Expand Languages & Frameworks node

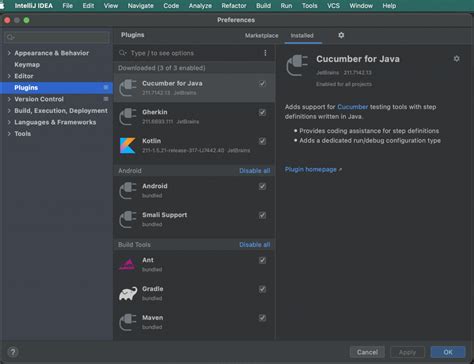coord(9,122)
